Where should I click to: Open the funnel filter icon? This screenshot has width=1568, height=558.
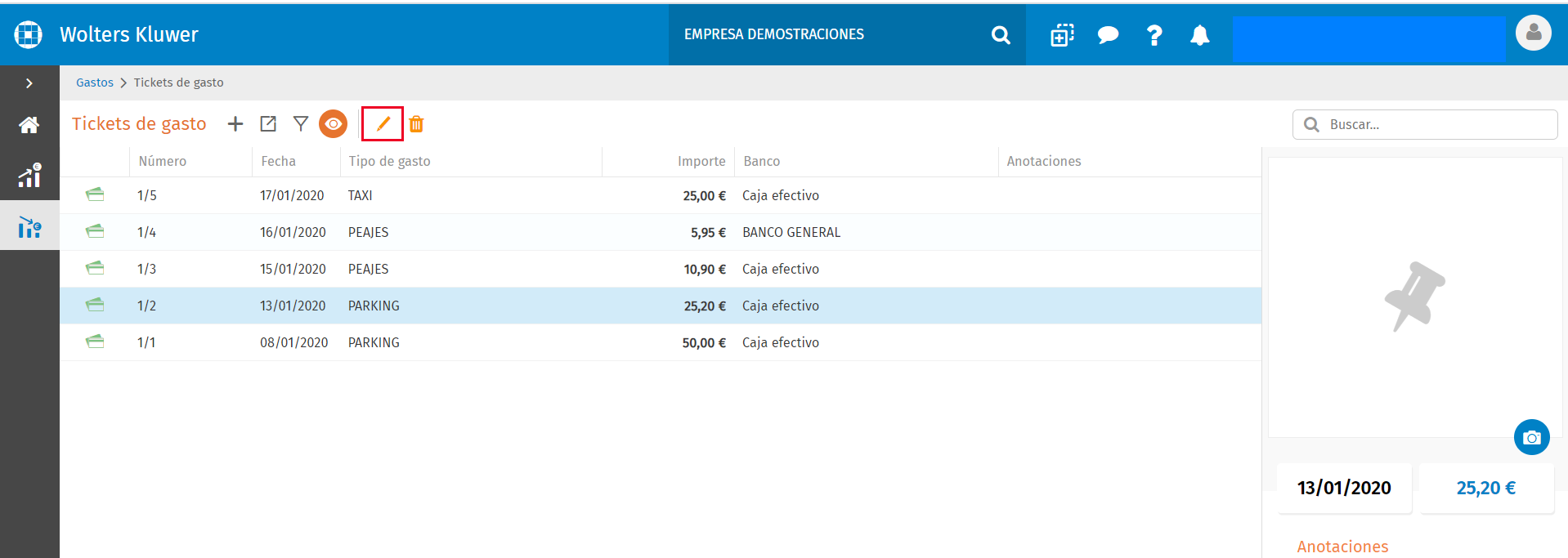click(301, 124)
